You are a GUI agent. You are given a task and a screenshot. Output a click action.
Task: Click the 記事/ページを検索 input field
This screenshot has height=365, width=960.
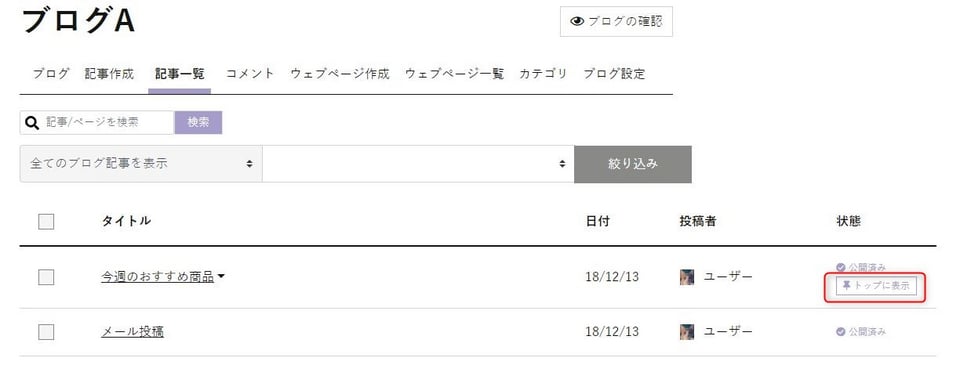click(97, 122)
